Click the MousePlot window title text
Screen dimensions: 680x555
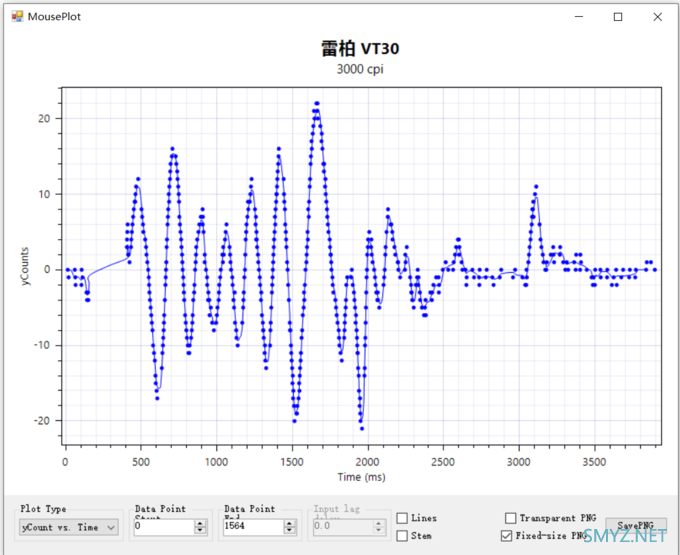pos(54,16)
